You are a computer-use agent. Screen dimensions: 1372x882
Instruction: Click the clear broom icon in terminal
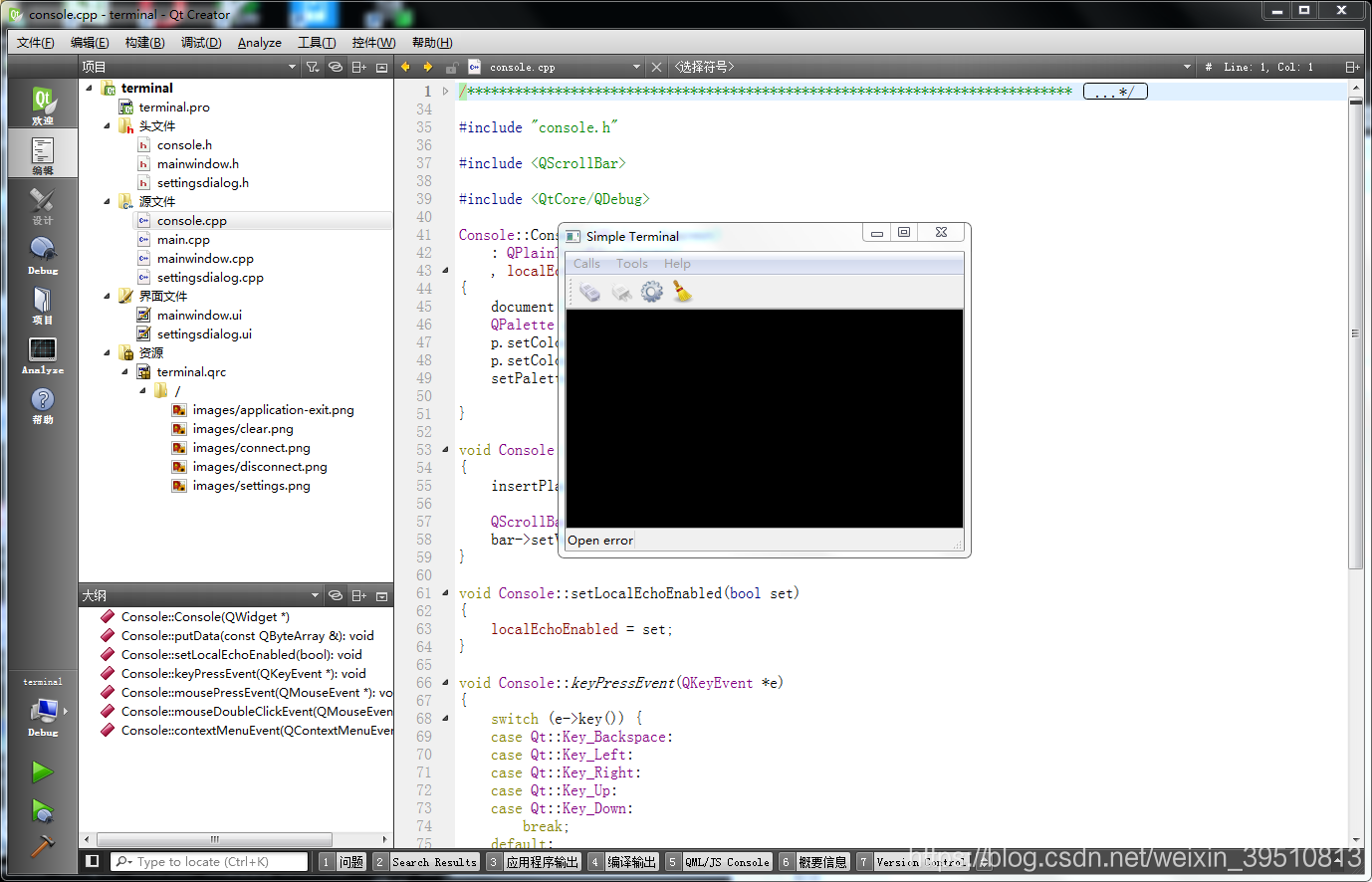point(682,292)
